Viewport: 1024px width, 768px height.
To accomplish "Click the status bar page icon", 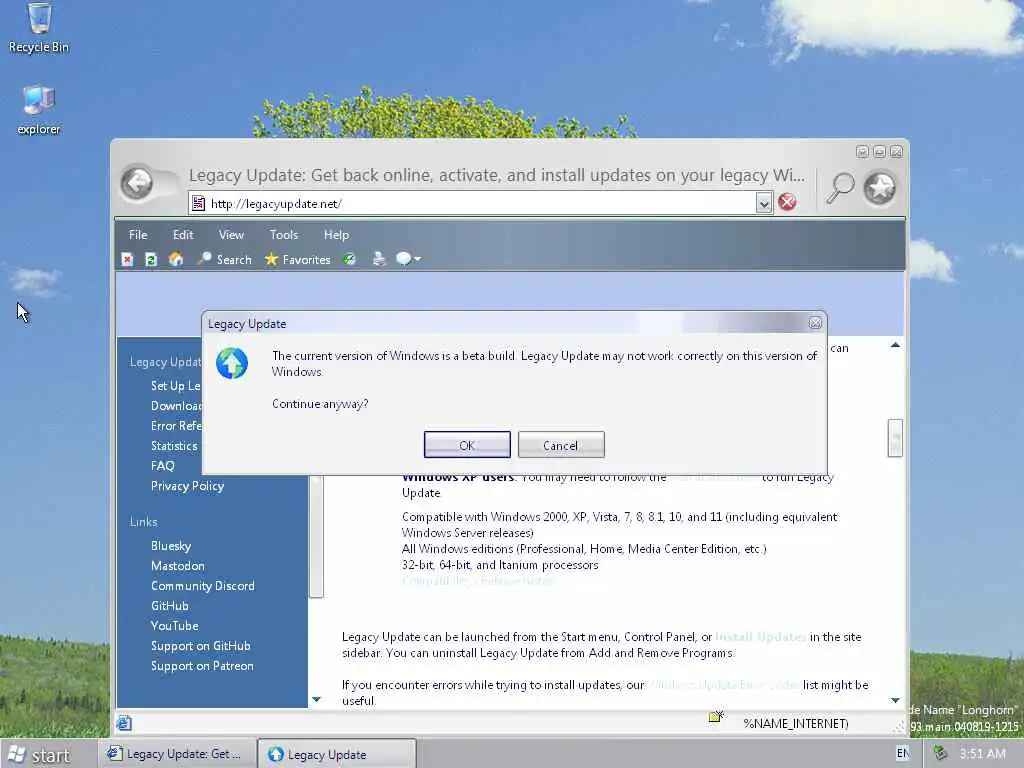I will click(x=124, y=723).
